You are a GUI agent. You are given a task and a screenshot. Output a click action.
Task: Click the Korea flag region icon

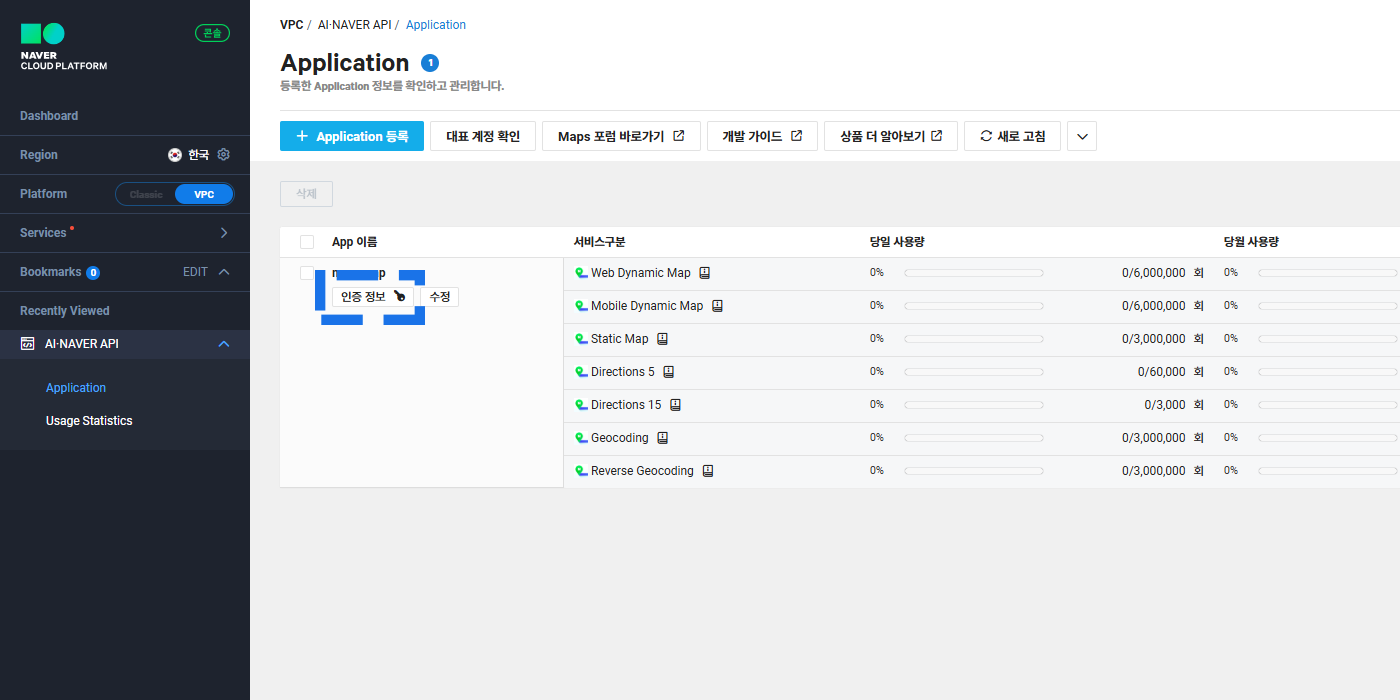[175, 155]
